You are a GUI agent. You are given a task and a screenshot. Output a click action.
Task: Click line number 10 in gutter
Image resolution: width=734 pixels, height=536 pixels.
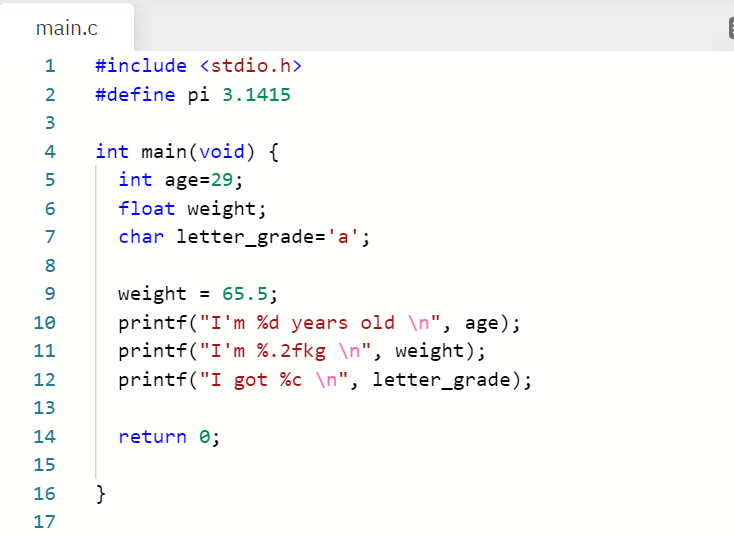click(44, 323)
